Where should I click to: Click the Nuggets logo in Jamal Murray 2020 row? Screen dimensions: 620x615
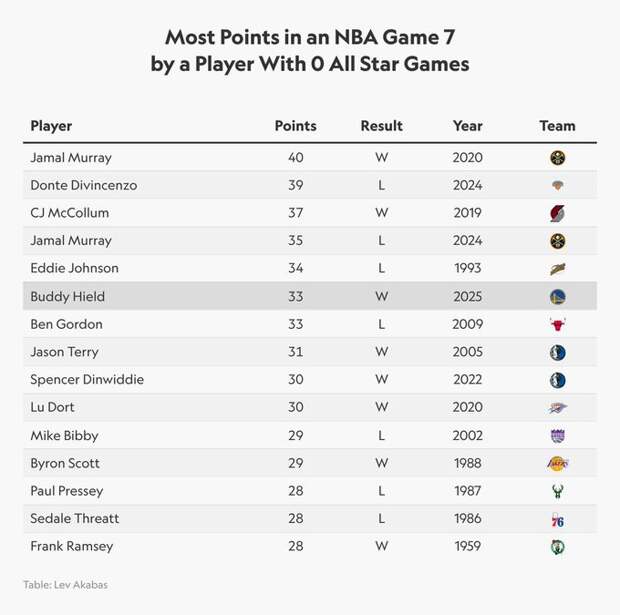point(558,158)
